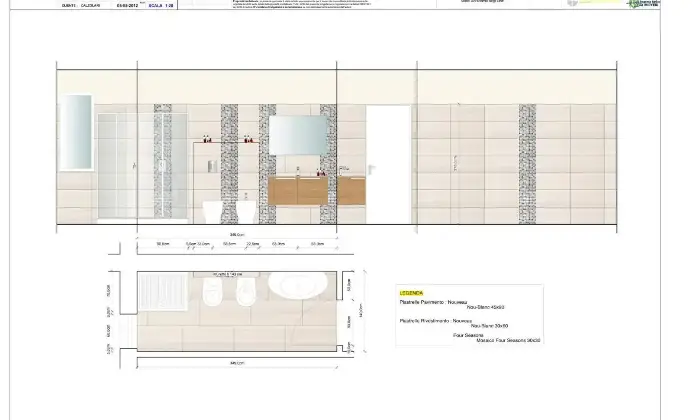Click the yellow LEGENDA heading
Image resolution: width=700 pixels, height=420 pixels.
coord(411,293)
